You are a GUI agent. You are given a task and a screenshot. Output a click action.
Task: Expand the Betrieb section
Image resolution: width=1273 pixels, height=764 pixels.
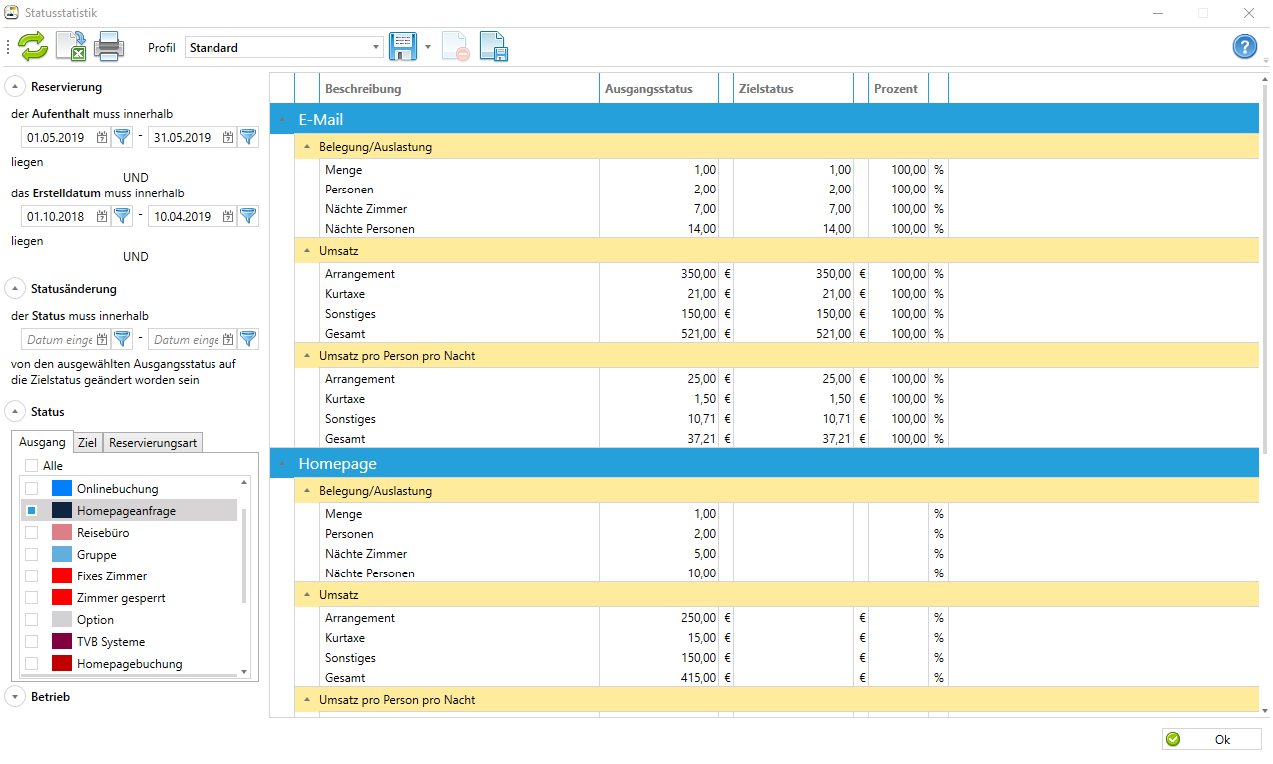pos(15,697)
